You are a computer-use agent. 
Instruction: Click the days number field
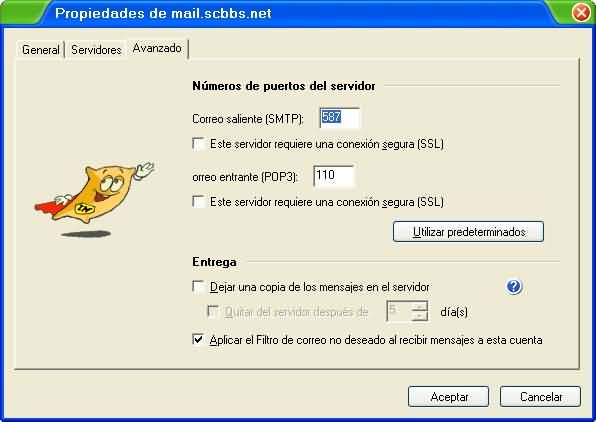click(398, 311)
